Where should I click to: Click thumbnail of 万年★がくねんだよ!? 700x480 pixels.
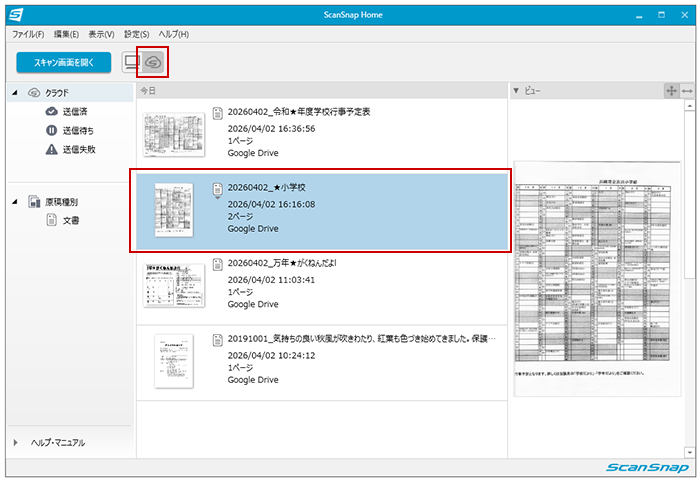click(174, 285)
